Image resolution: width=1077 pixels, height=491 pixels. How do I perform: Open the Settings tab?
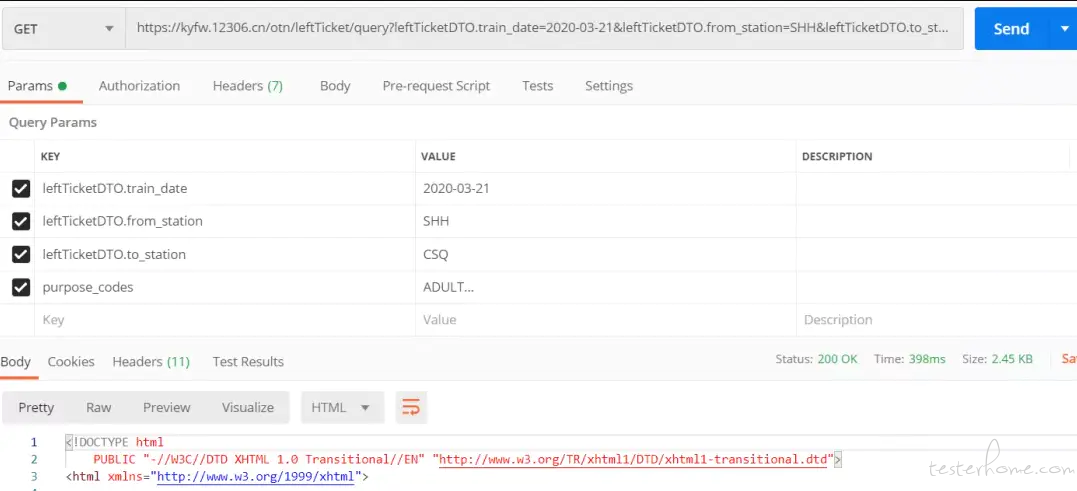click(x=609, y=86)
